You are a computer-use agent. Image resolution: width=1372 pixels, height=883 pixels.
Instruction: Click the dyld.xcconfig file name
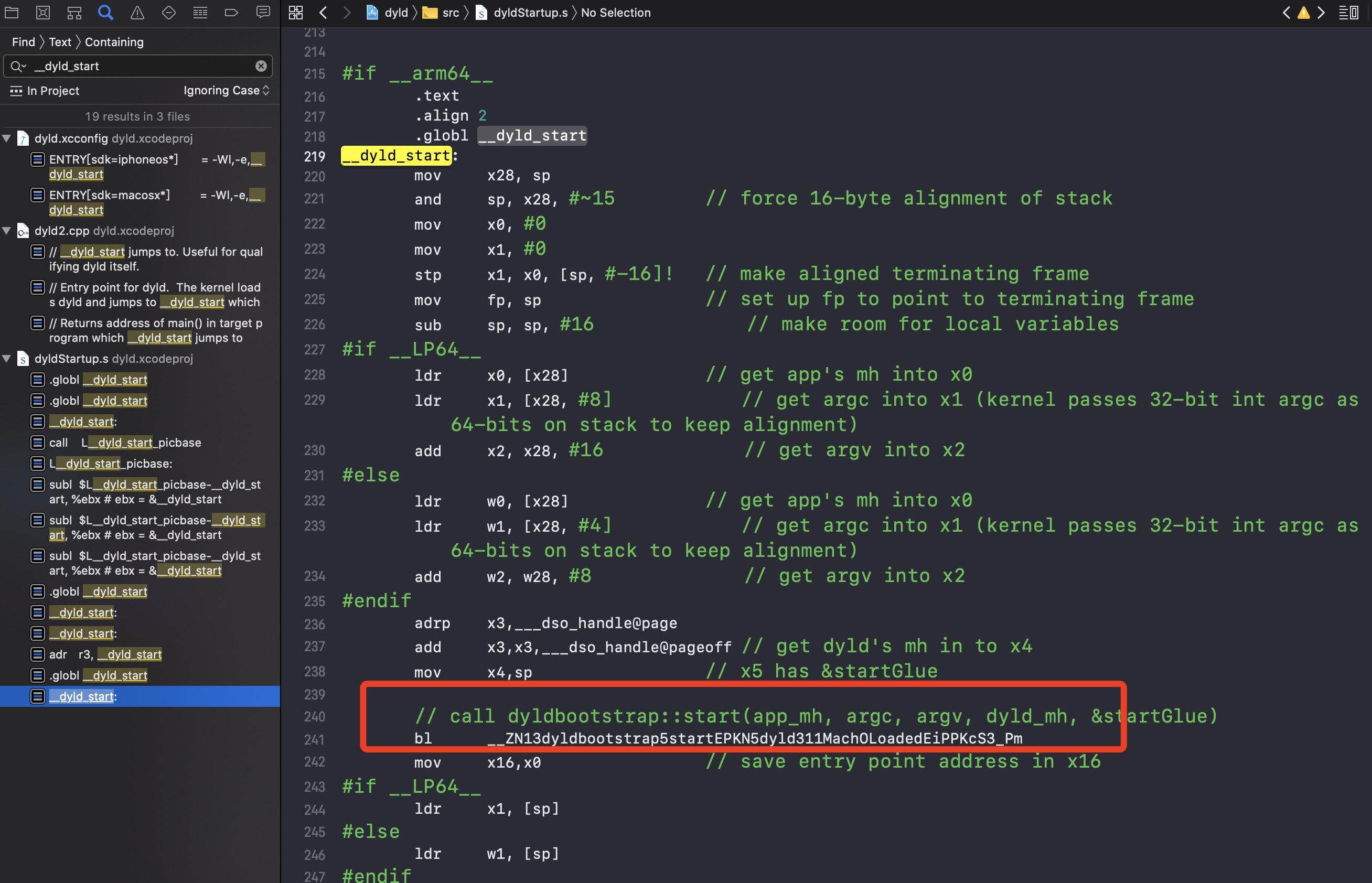point(71,138)
